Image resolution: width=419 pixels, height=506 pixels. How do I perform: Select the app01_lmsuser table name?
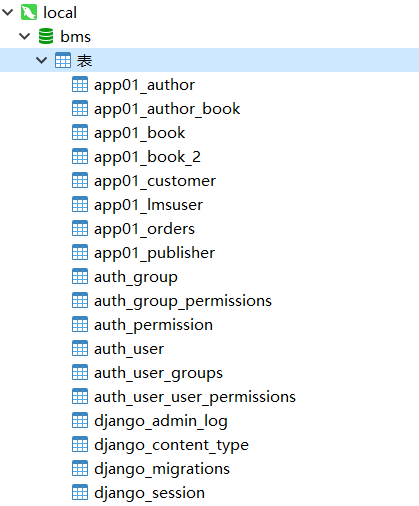point(148,205)
